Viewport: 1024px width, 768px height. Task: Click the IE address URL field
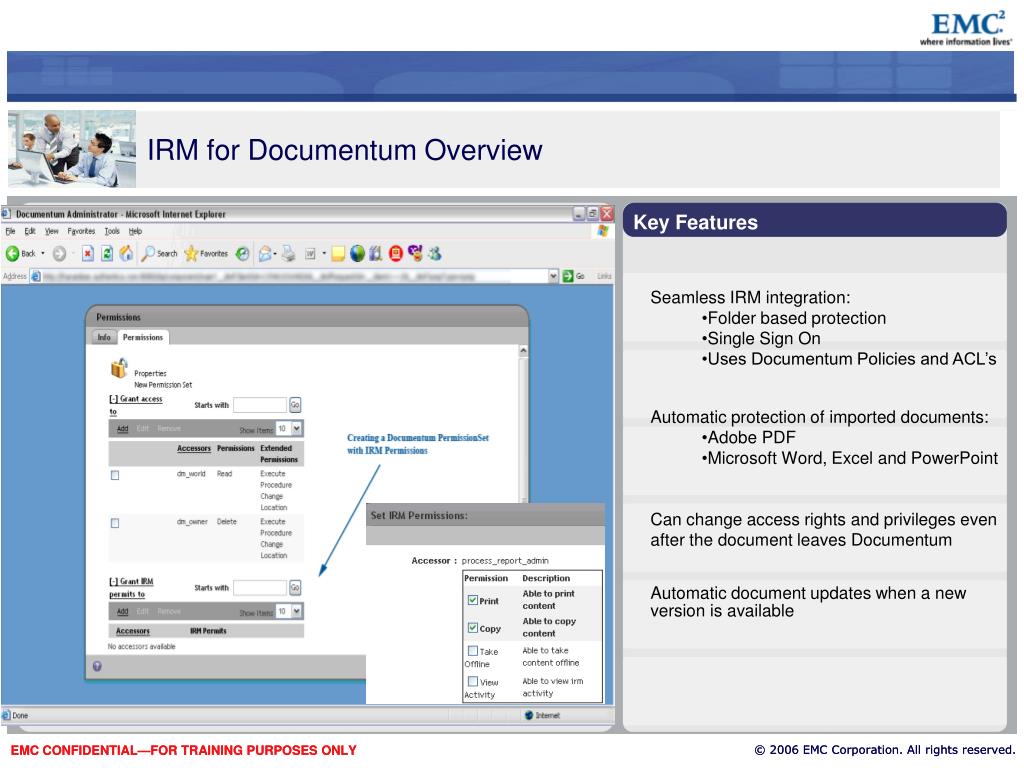(295, 276)
